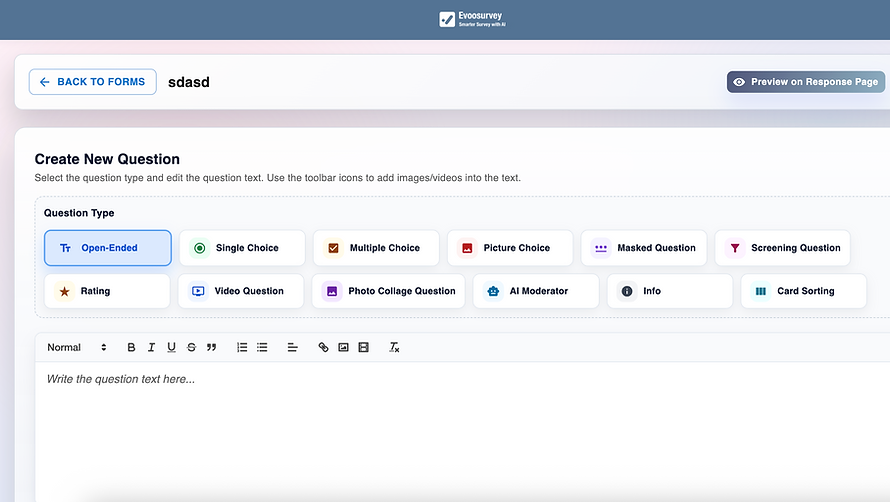Viewport: 890px width, 502px height.
Task: Pick the Rating question type
Action: [x=107, y=291]
